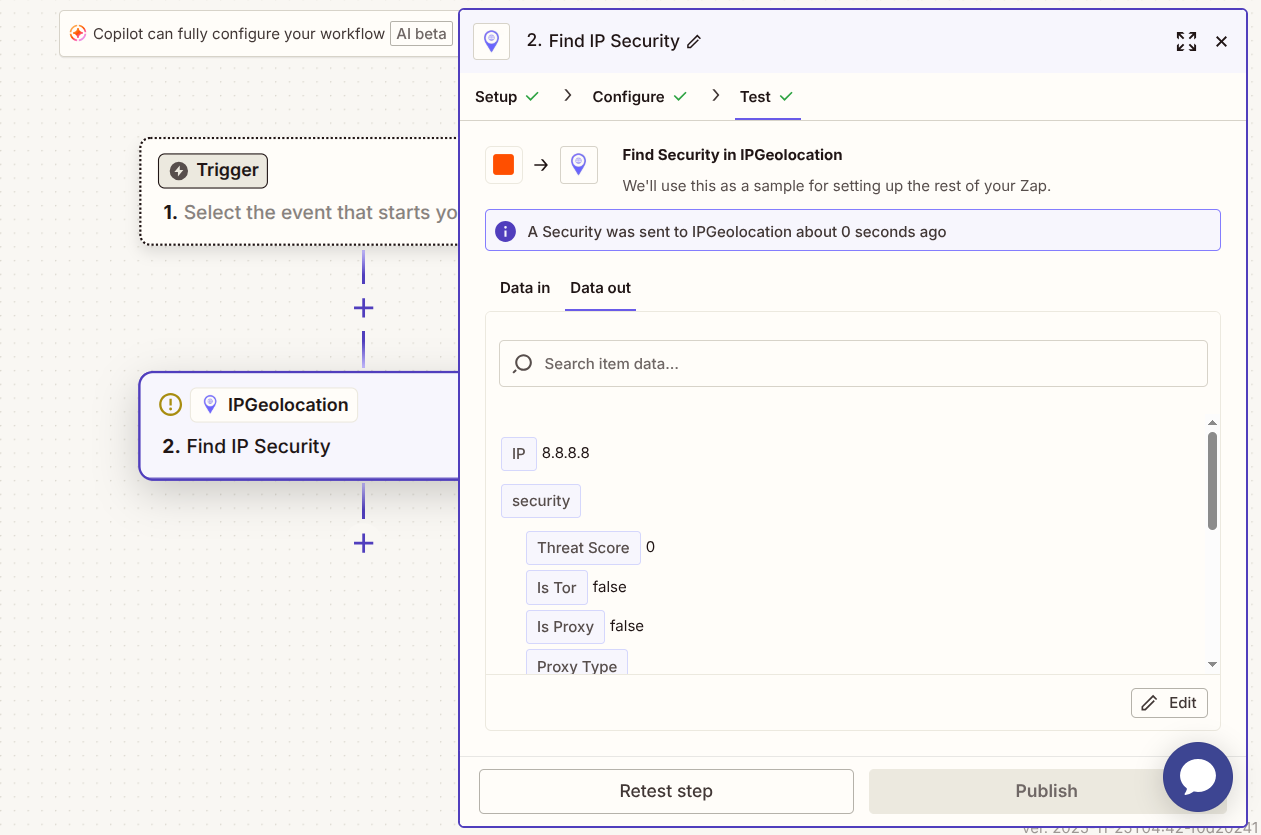Image resolution: width=1261 pixels, height=835 pixels.
Task: Click the Retest step button
Action: (666, 791)
